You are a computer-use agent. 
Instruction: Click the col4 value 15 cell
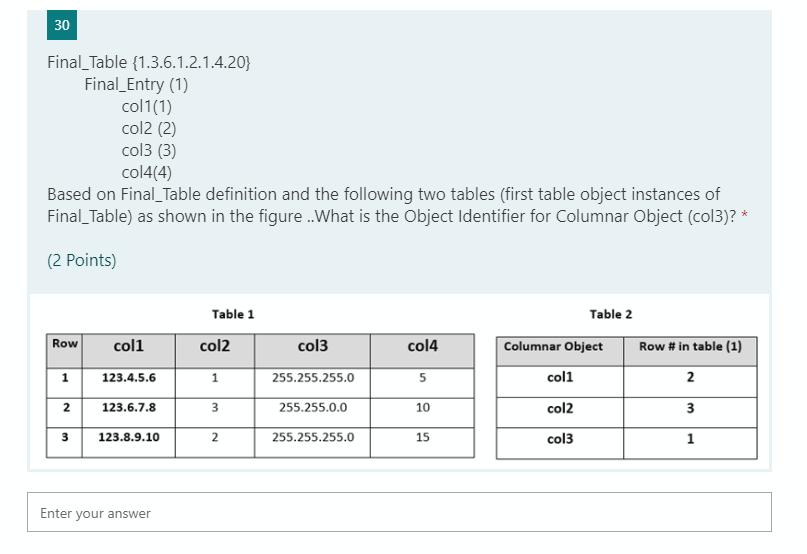pos(423,443)
